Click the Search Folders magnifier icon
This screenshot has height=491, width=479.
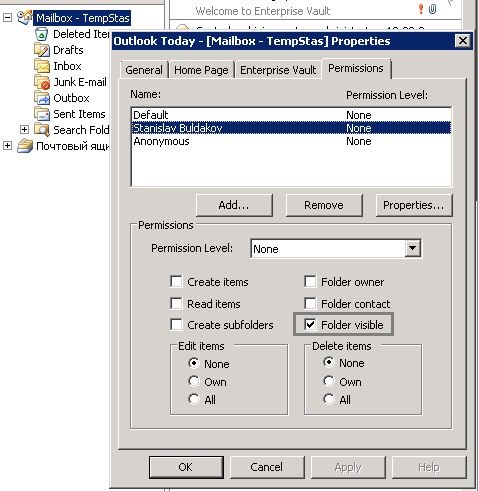(x=42, y=130)
